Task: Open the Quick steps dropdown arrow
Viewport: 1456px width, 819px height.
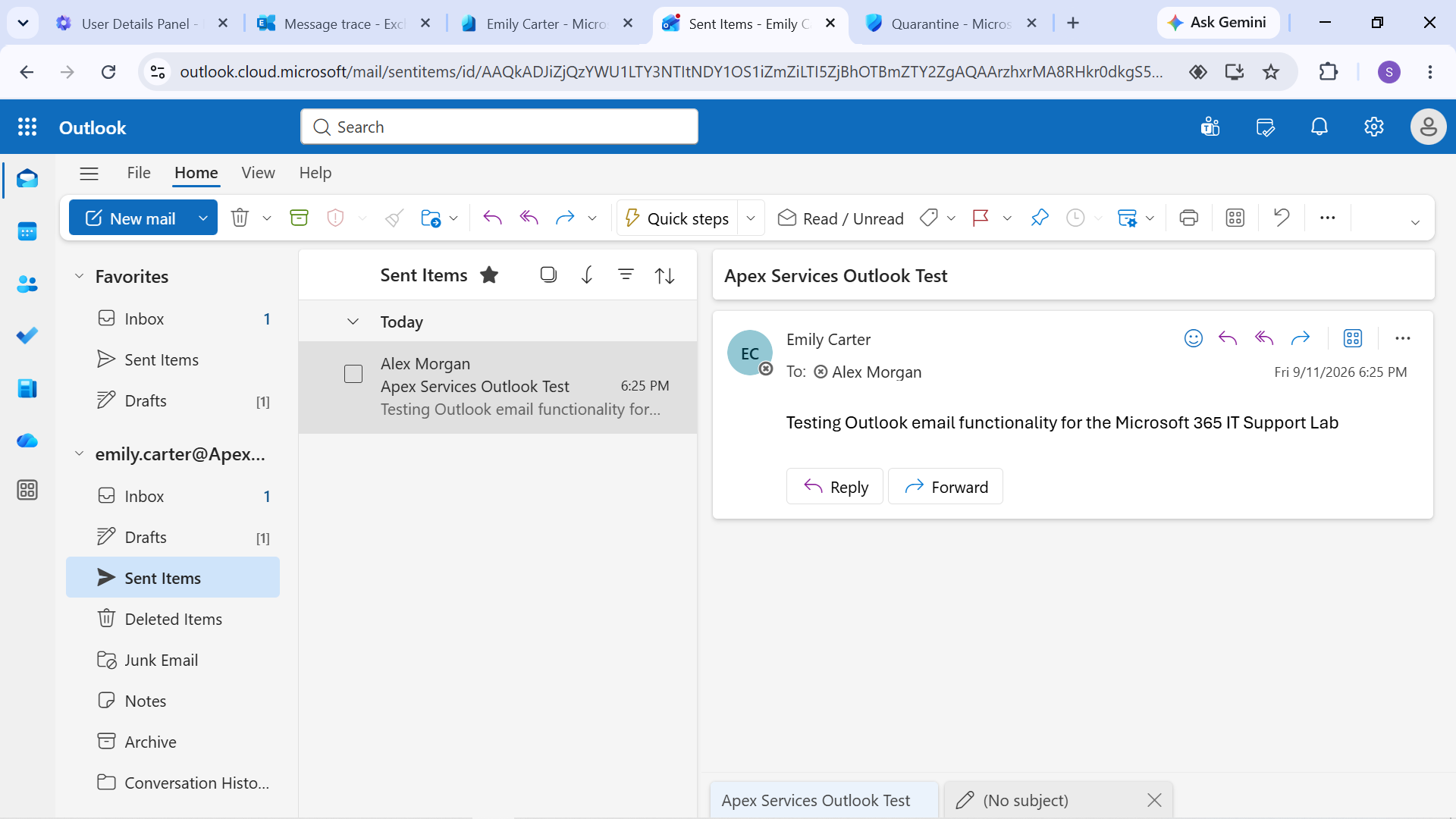Action: (x=751, y=218)
